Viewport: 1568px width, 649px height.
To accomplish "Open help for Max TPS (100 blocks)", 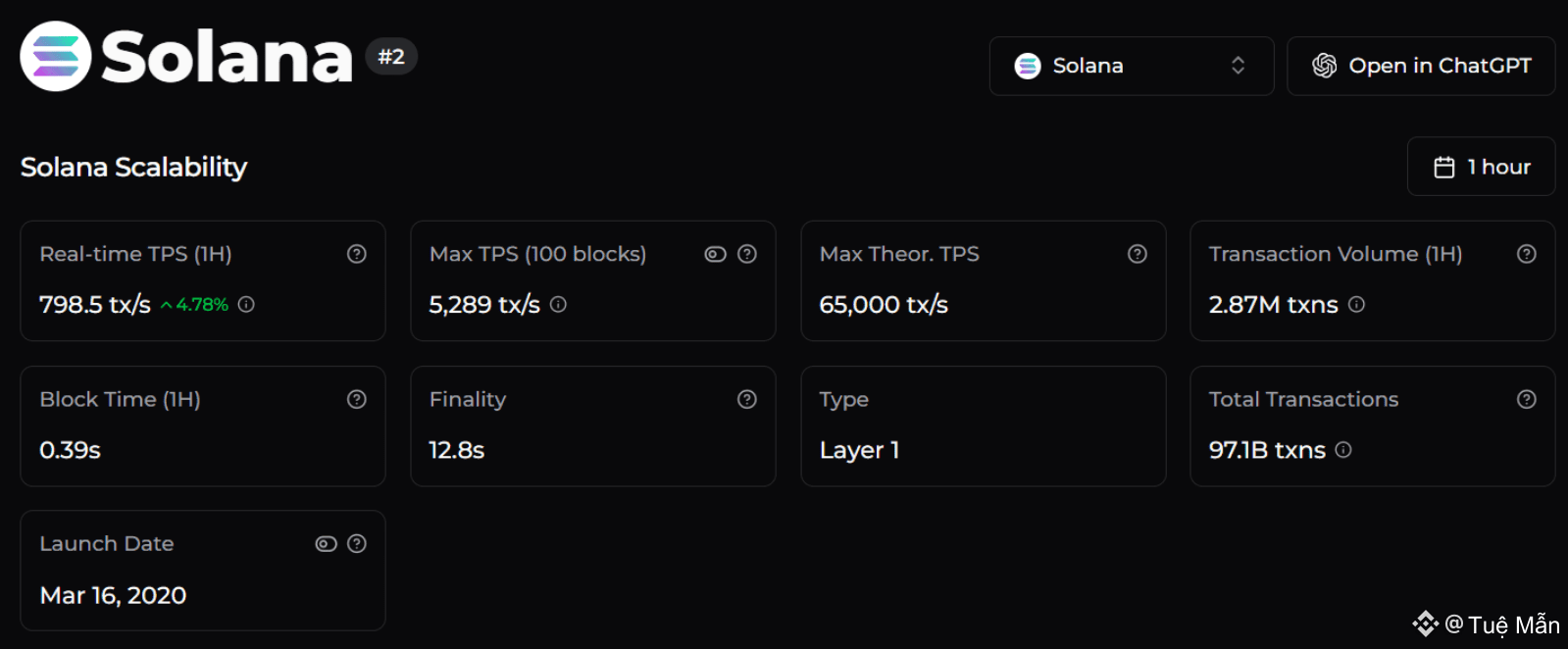I will tap(747, 254).
